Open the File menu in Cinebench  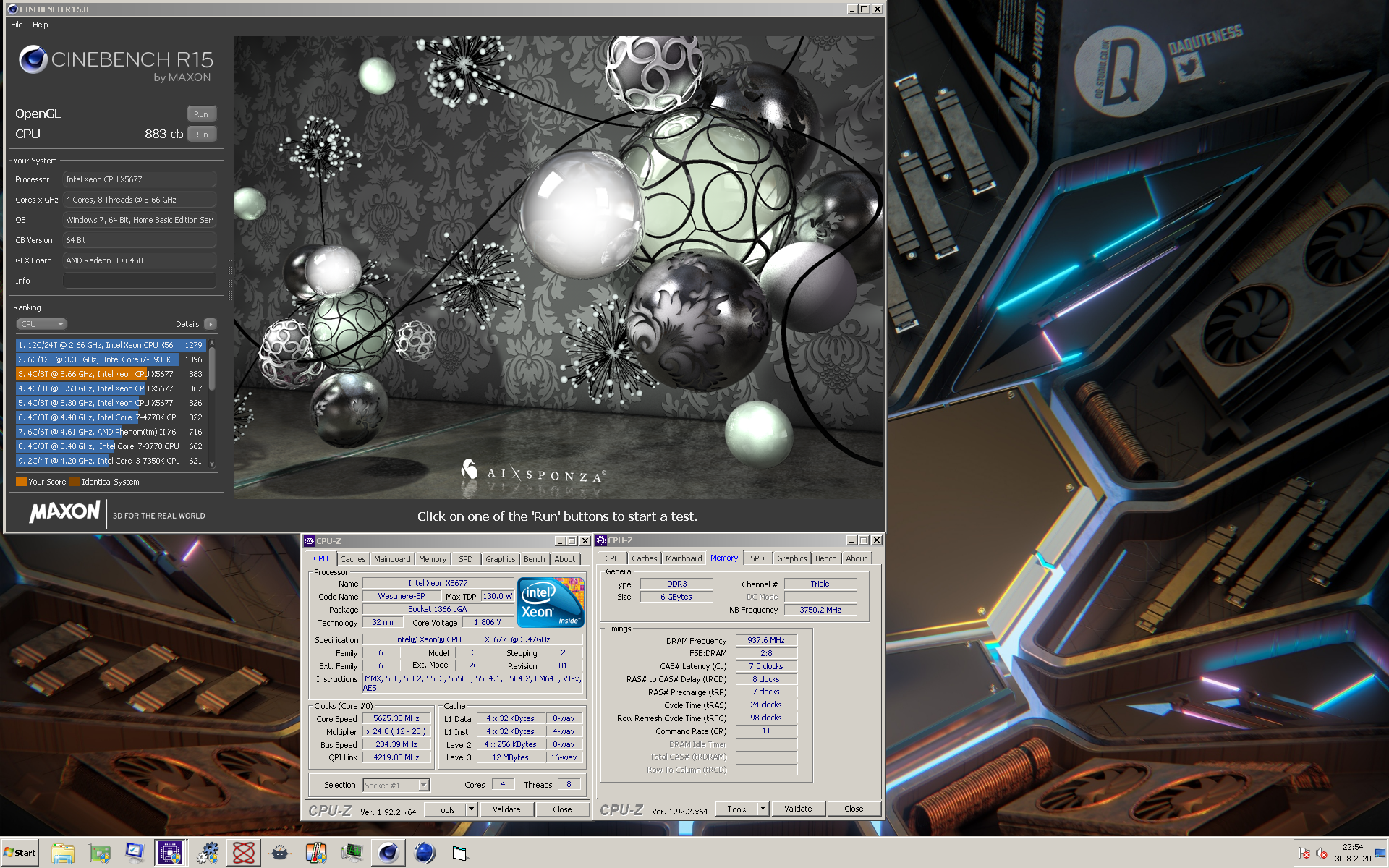pos(17,25)
